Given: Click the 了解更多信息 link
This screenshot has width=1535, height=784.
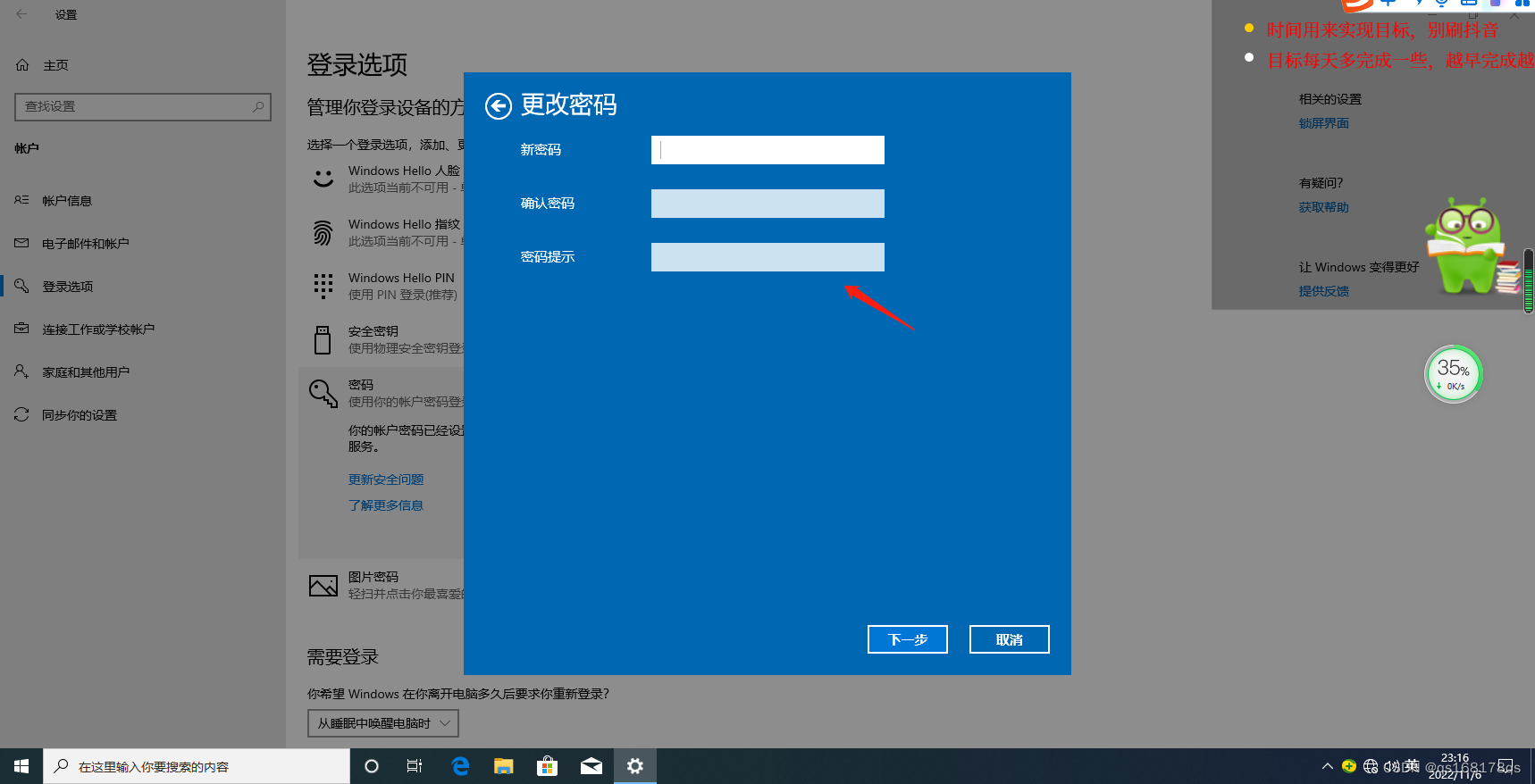Looking at the screenshot, I should [x=386, y=505].
